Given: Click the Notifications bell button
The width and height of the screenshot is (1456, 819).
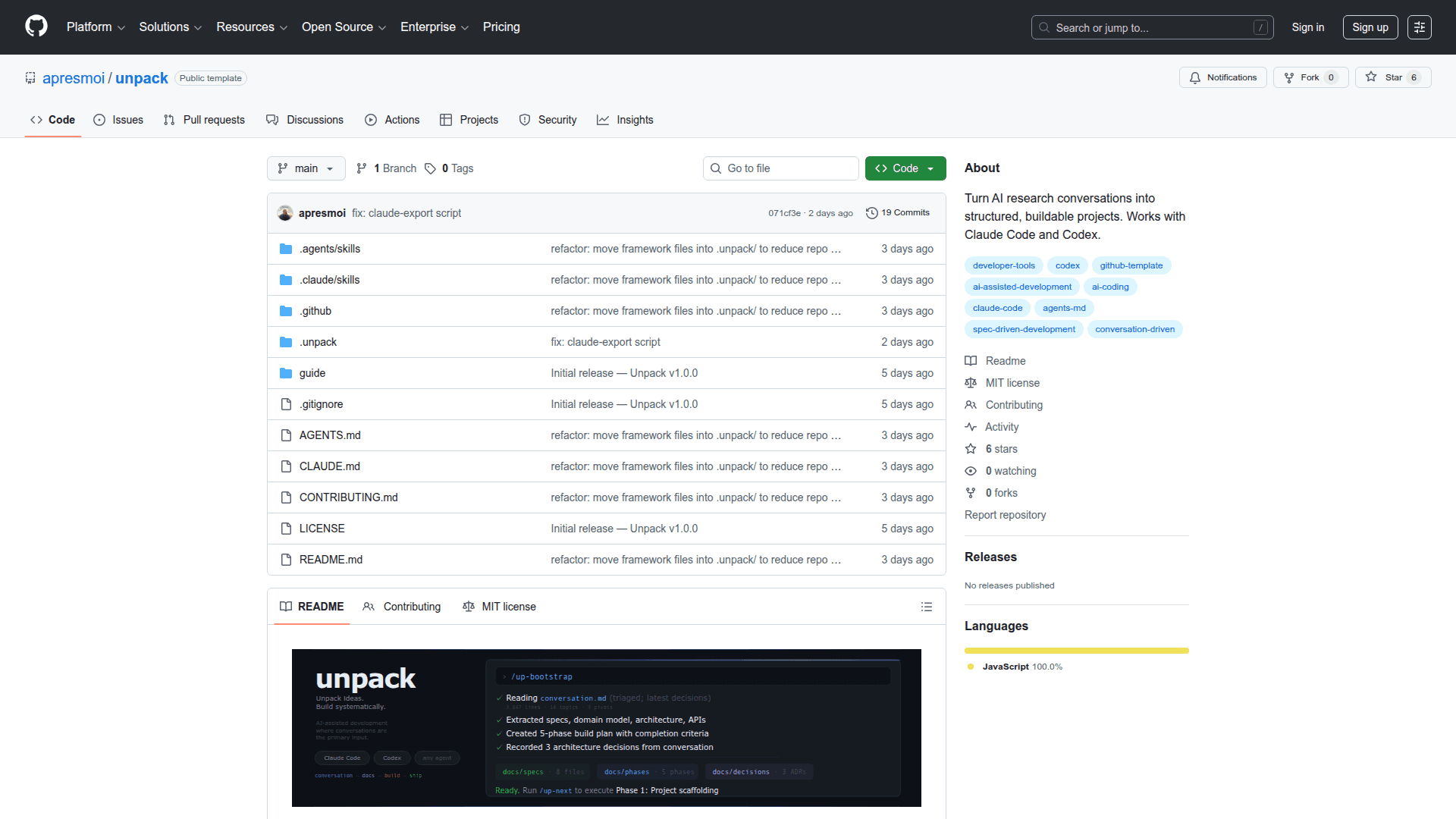Looking at the screenshot, I should coord(1222,77).
